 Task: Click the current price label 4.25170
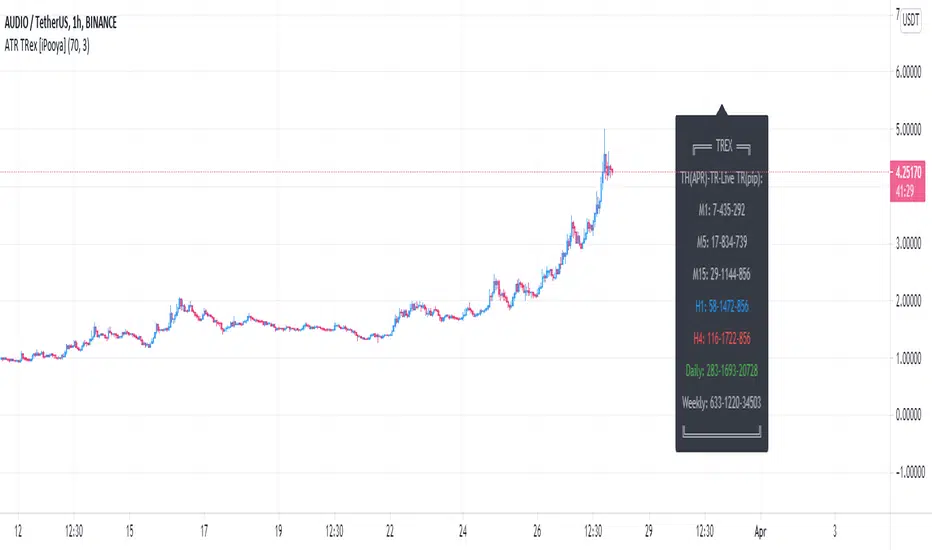click(909, 169)
